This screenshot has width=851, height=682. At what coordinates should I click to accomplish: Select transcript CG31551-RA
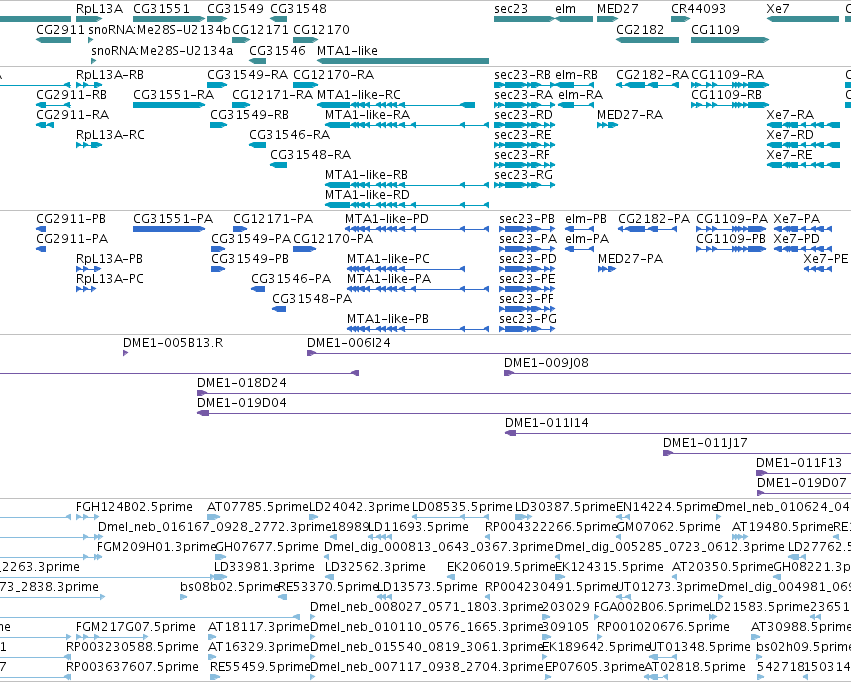point(174,95)
